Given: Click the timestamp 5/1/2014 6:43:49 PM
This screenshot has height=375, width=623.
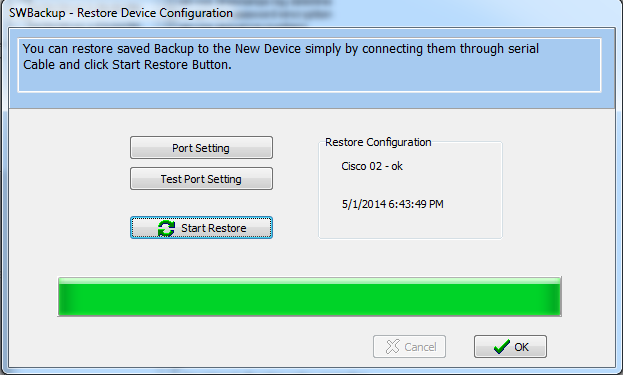Looking at the screenshot, I should tap(393, 204).
